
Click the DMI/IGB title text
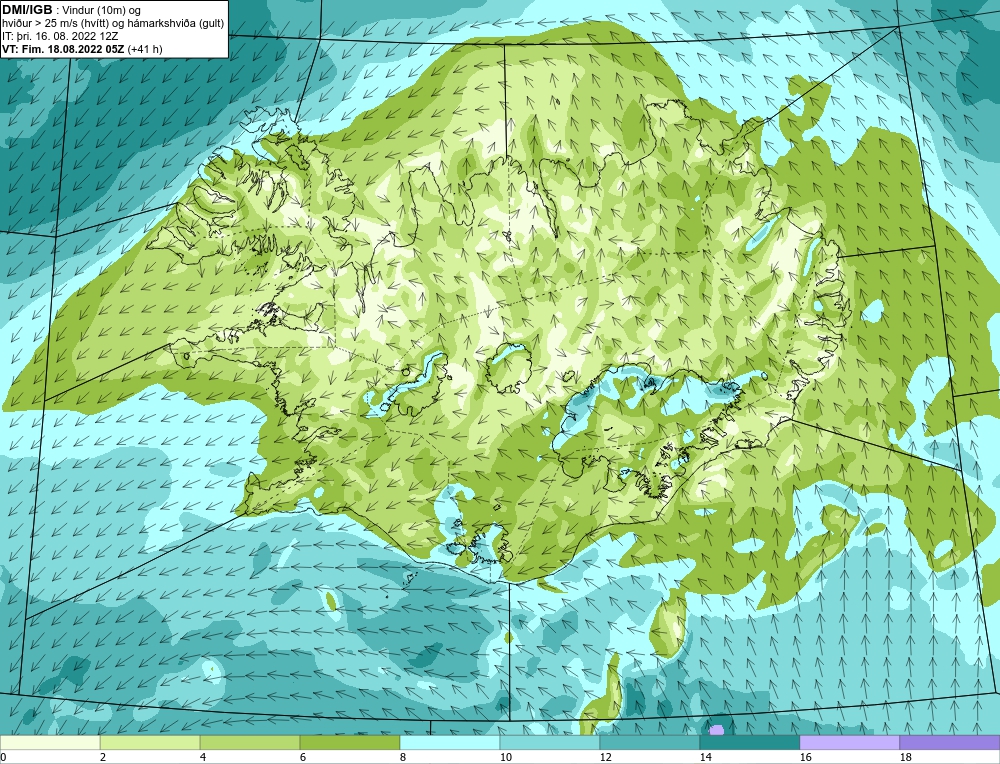coord(27,10)
